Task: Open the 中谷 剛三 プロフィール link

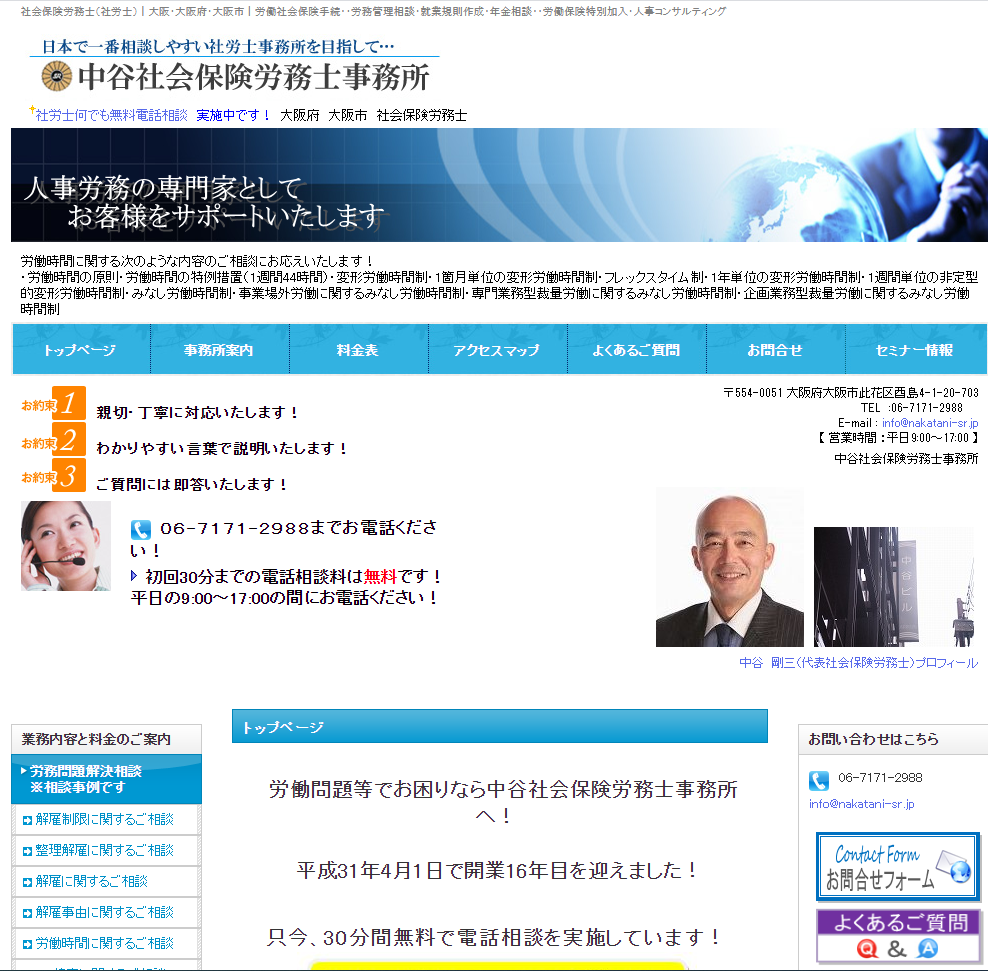Action: 858,663
